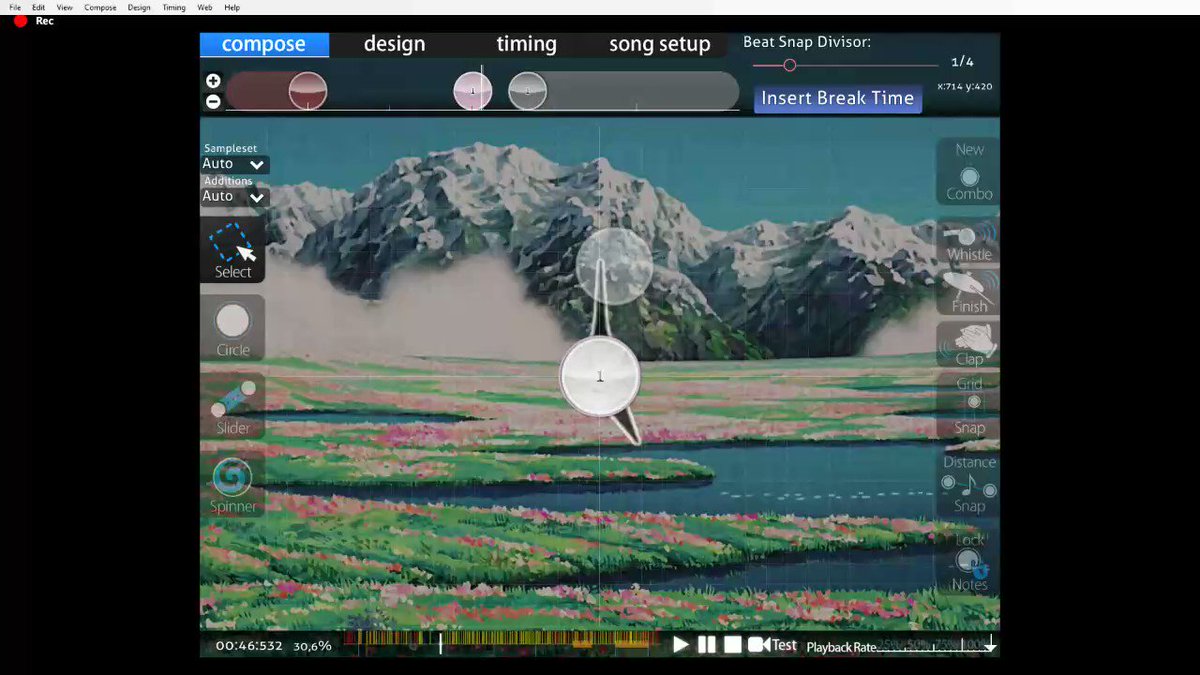Switch to the compose tab
This screenshot has width=1200, height=675.
point(264,44)
